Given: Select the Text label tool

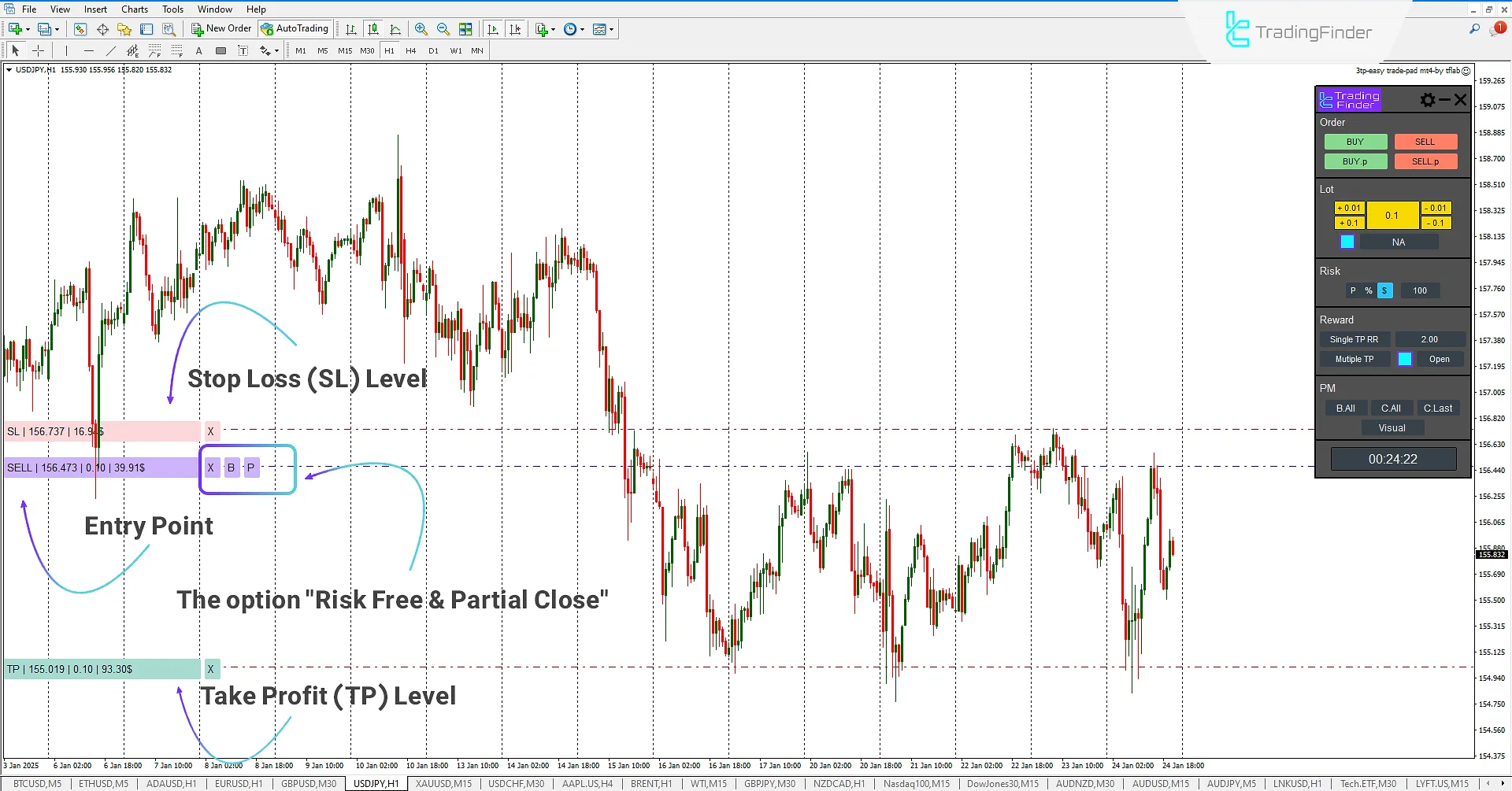Looking at the screenshot, I should pyautogui.click(x=243, y=50).
